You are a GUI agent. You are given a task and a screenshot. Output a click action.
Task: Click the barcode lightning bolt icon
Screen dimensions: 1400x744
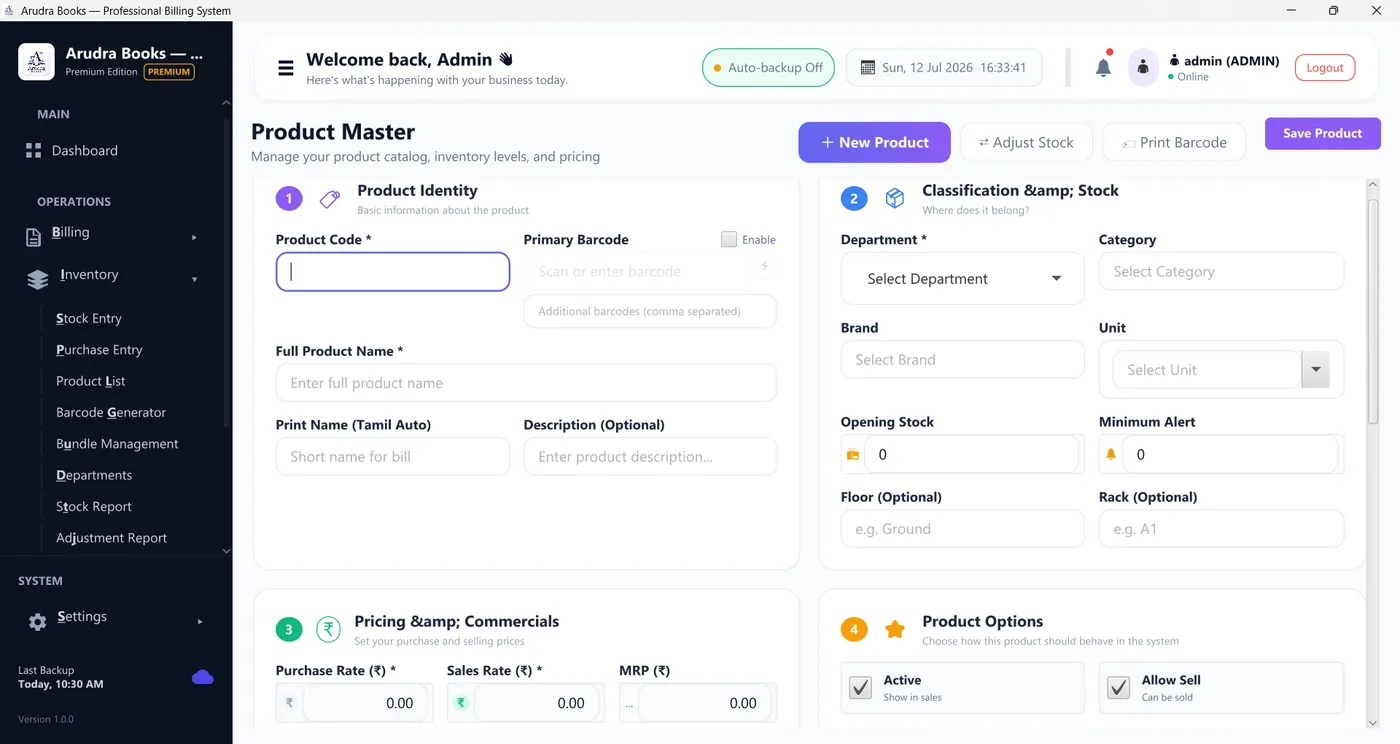tap(764, 267)
